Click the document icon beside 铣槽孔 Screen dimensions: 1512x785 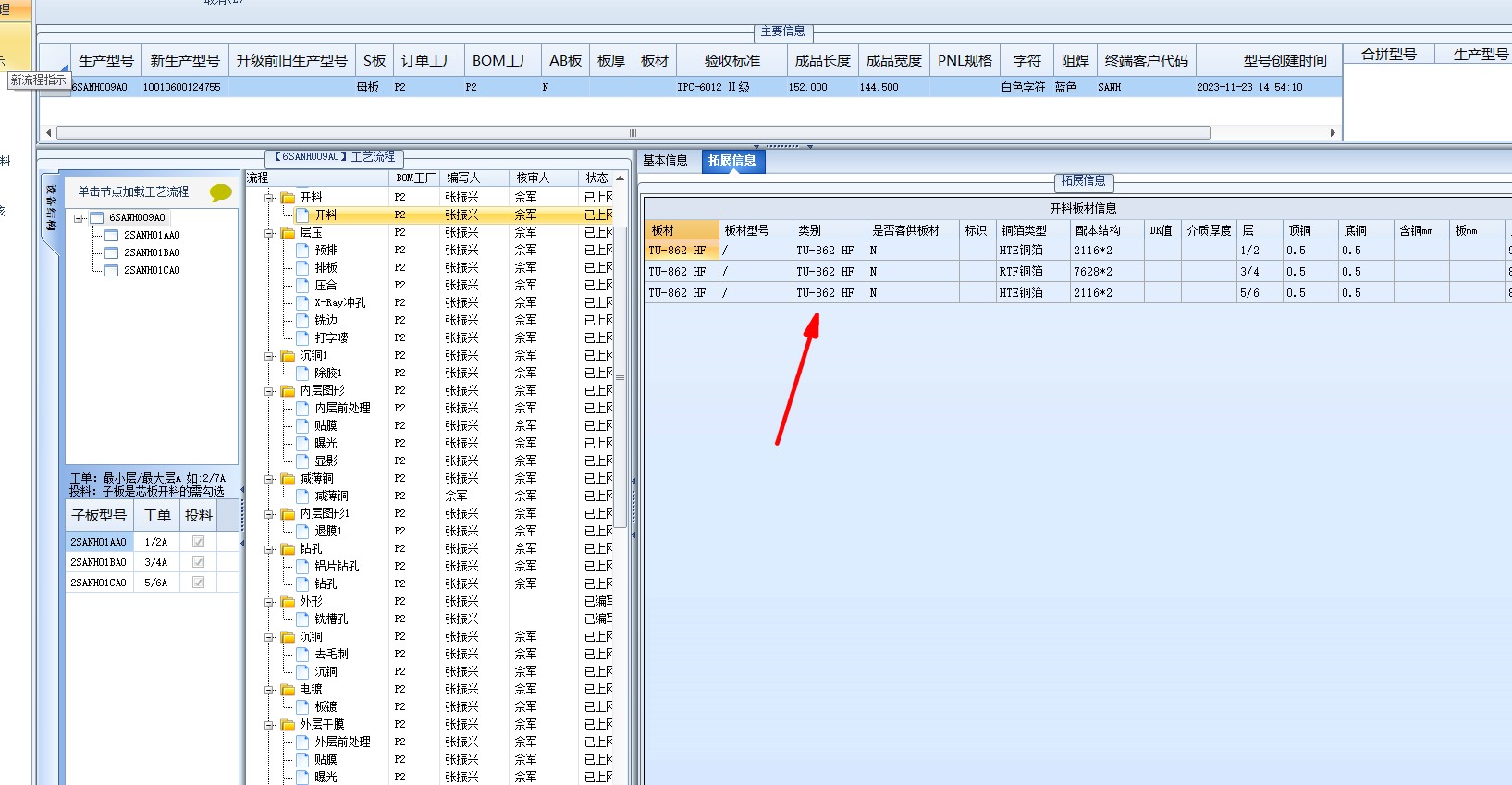coord(302,619)
